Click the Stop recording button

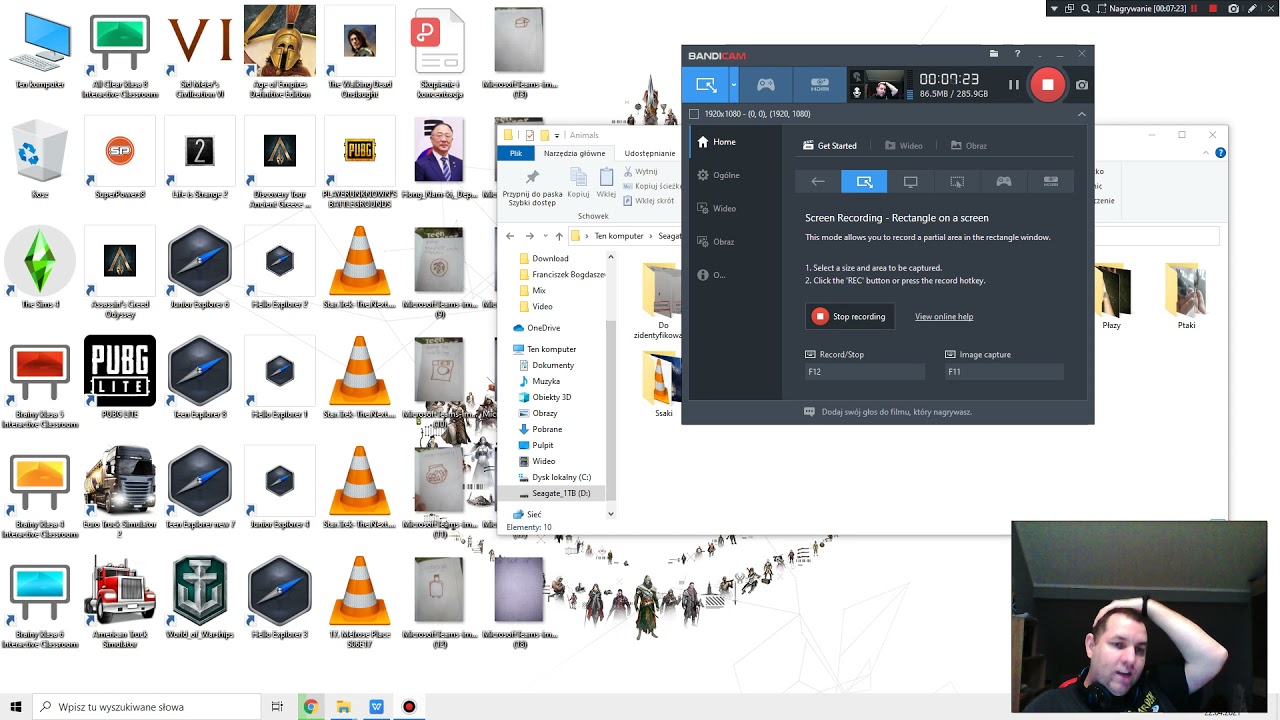pyautogui.click(x=850, y=316)
